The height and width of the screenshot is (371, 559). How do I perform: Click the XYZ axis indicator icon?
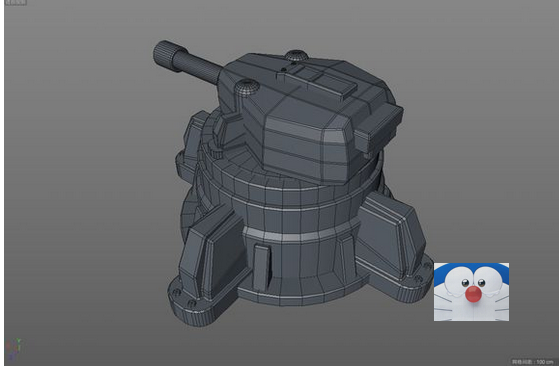[14, 349]
